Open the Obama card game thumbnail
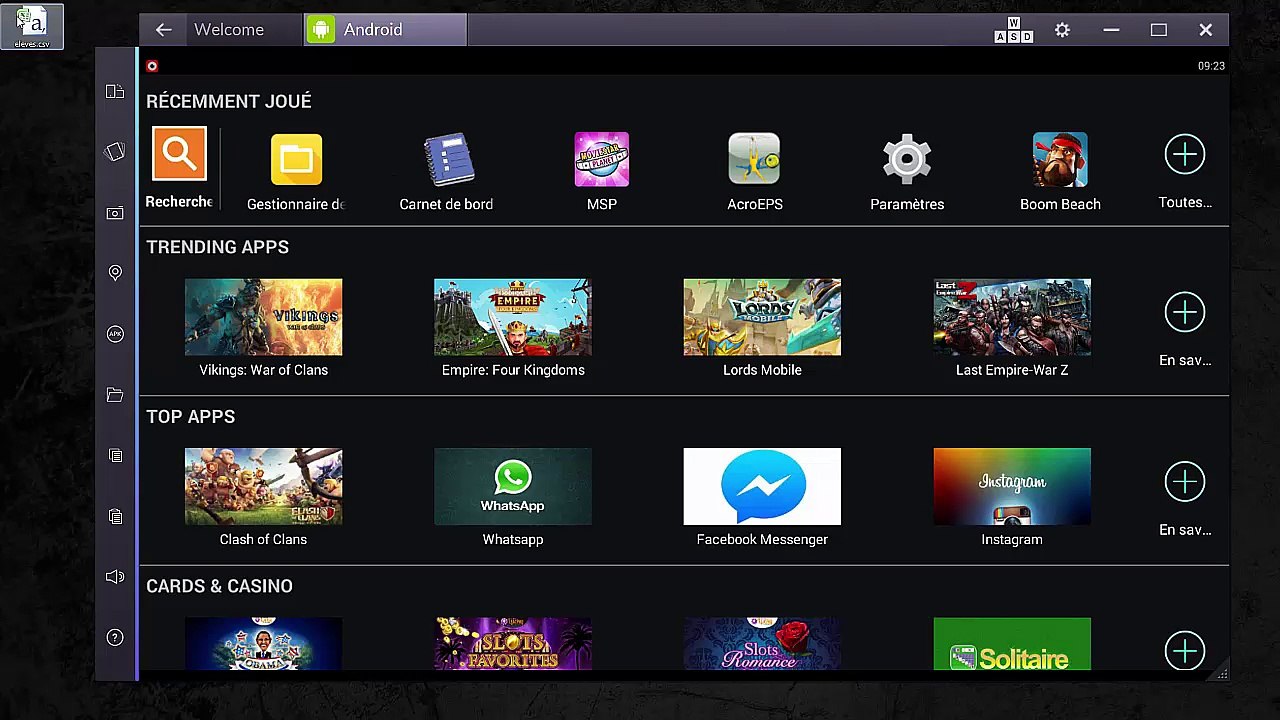 pyautogui.click(x=263, y=644)
